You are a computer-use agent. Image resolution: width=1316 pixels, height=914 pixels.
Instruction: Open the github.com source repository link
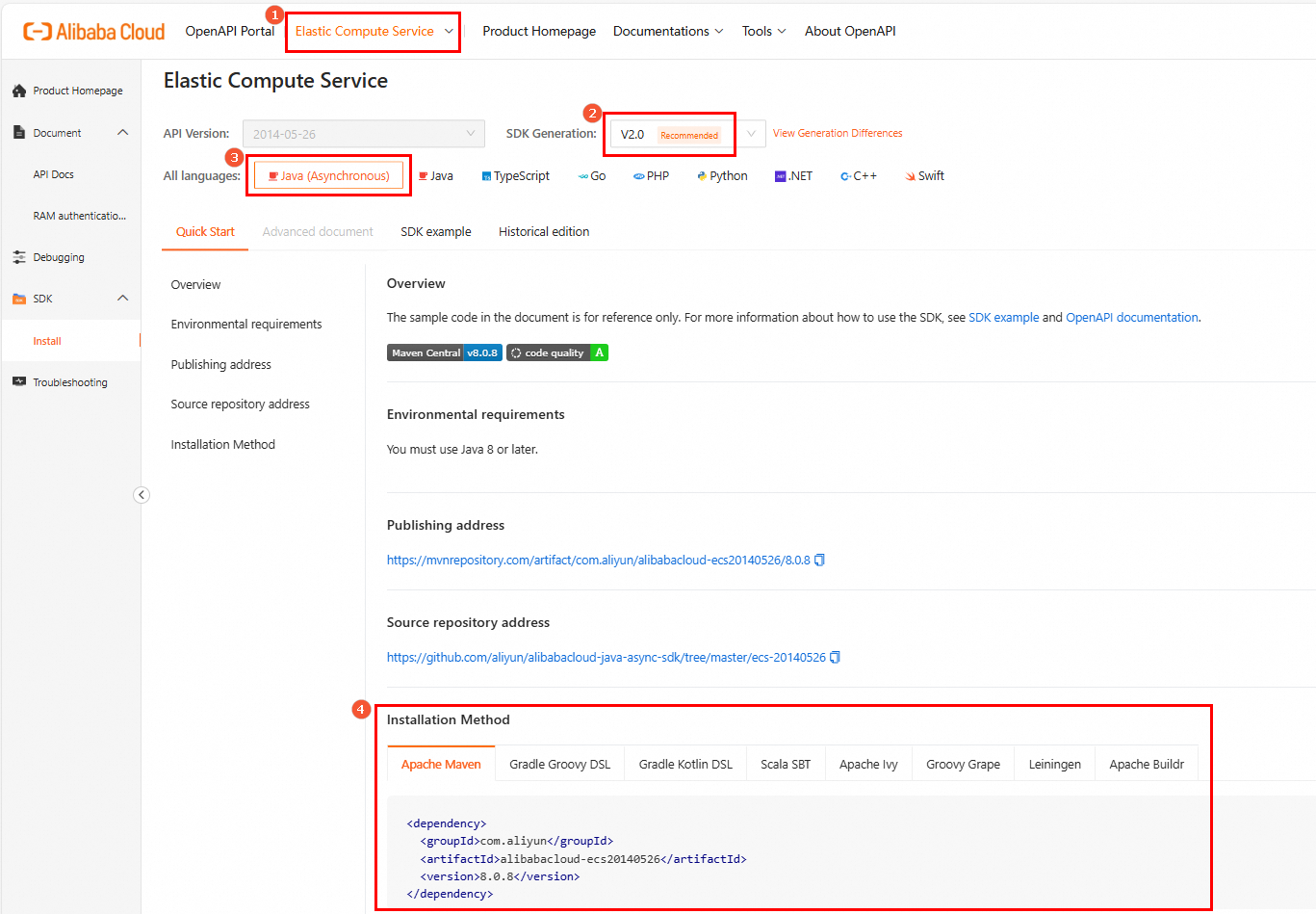tap(606, 658)
